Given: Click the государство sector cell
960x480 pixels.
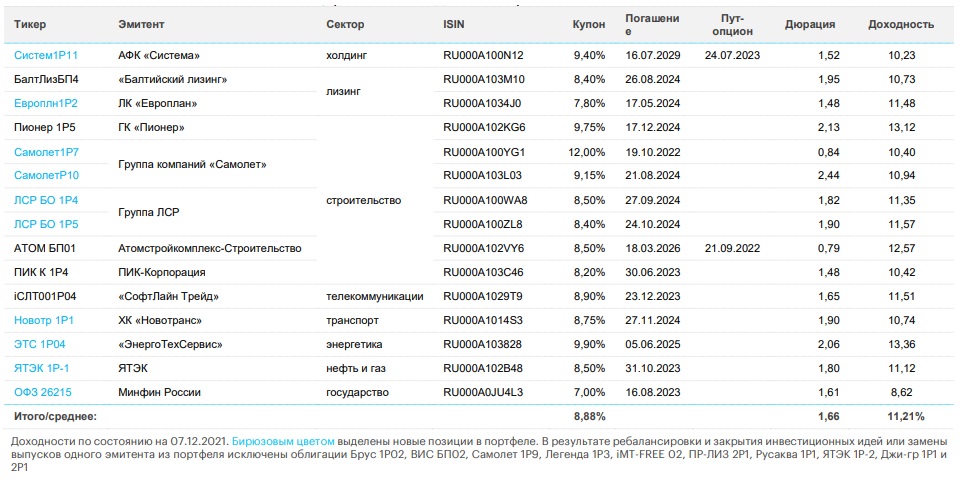Looking at the screenshot, I should [358, 392].
